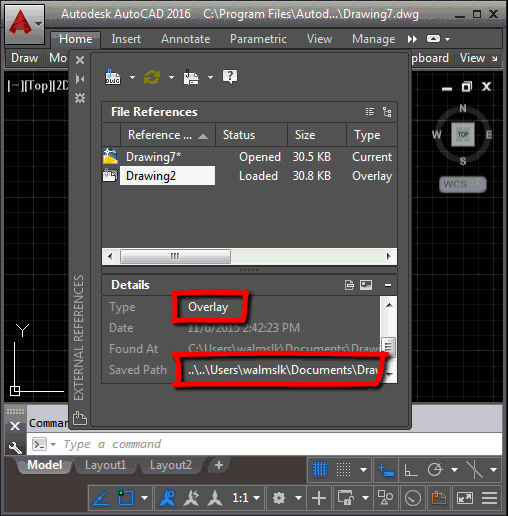508x516 pixels.
Task: Open the isodraft plane dropdown
Action: tap(494, 470)
